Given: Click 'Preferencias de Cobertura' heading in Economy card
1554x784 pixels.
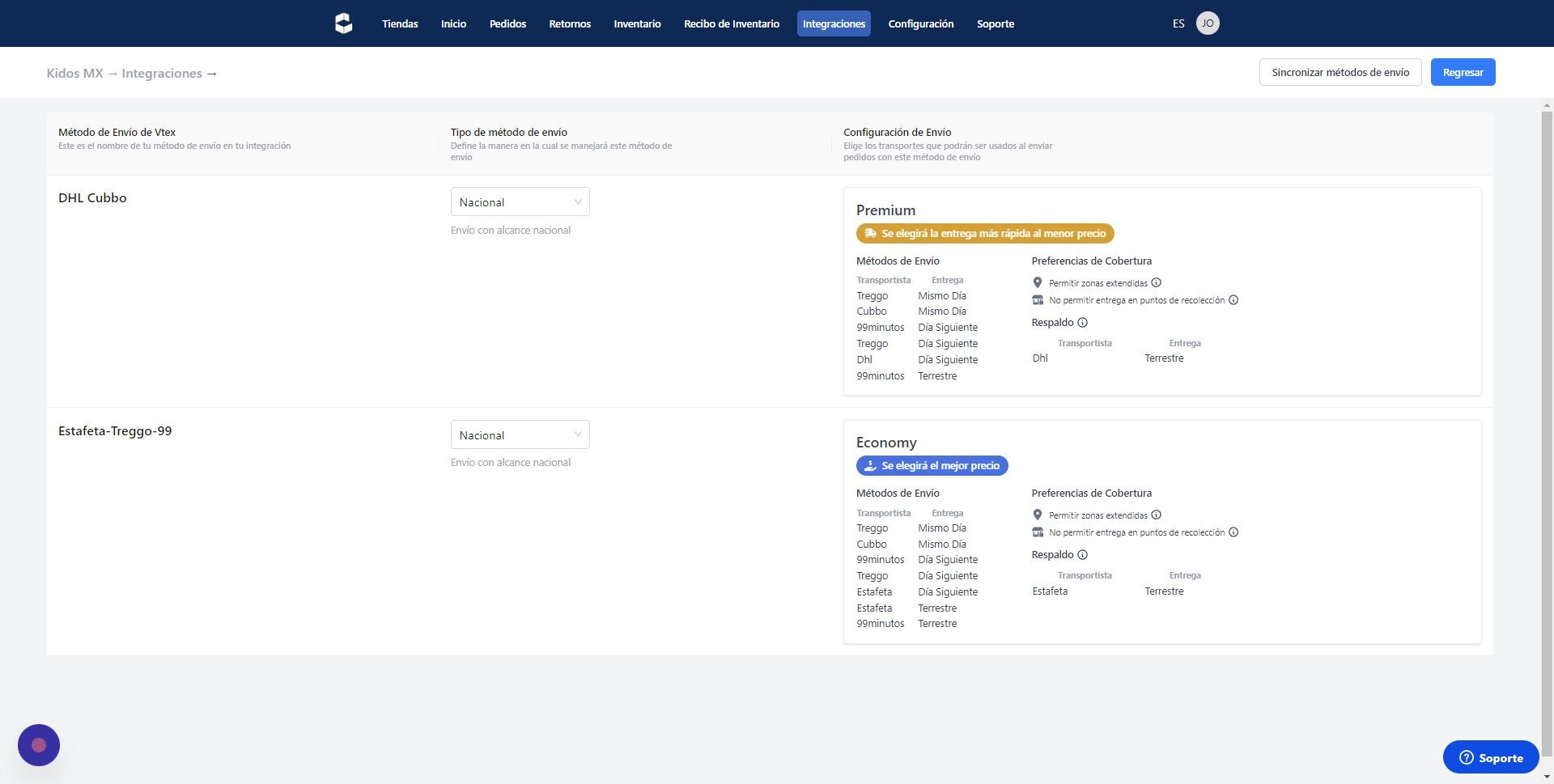Looking at the screenshot, I should tap(1092, 494).
